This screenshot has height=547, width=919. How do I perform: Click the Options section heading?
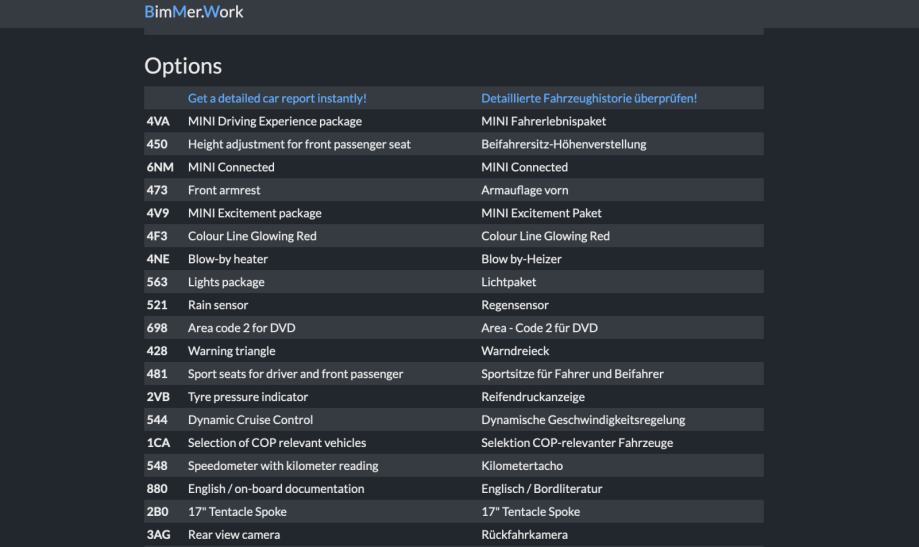183,66
